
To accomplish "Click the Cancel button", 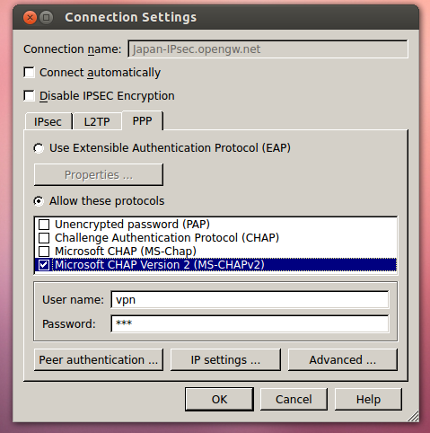I will coord(294,399).
